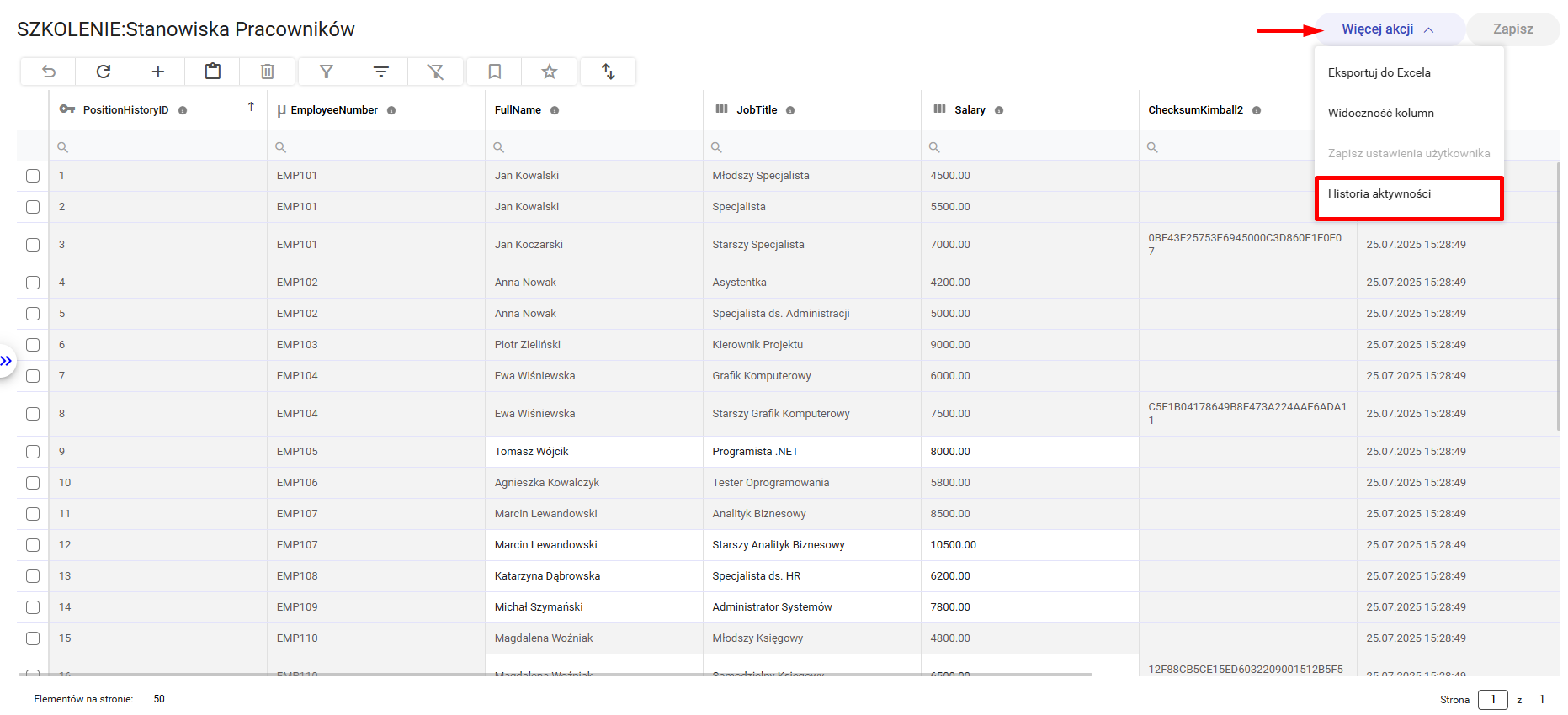
Task: Select Widoczność kolumn in the menu
Action: point(1380,113)
